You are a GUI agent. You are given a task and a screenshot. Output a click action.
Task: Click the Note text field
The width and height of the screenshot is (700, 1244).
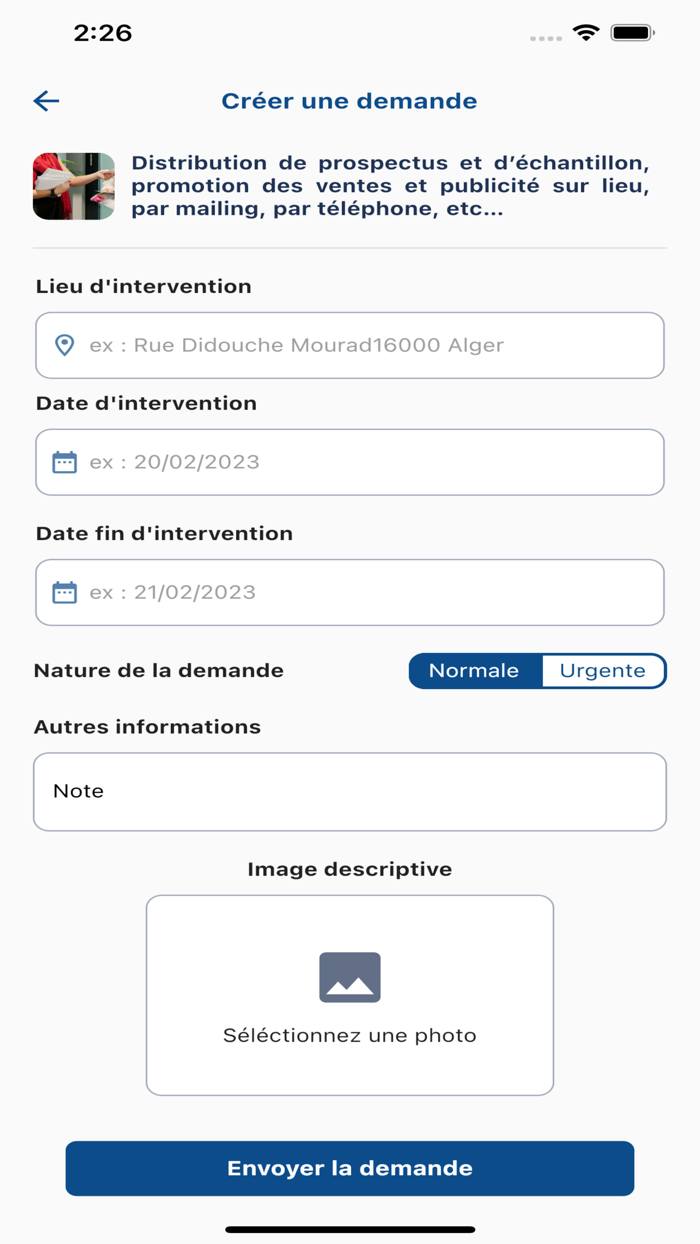coord(350,791)
